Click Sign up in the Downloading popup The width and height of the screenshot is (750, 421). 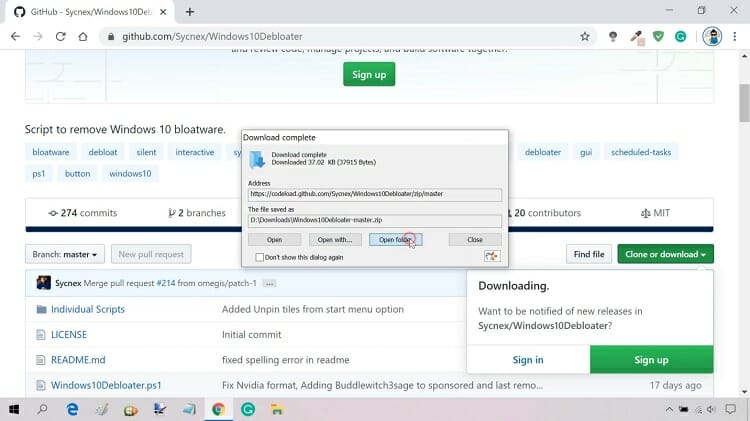pos(651,360)
